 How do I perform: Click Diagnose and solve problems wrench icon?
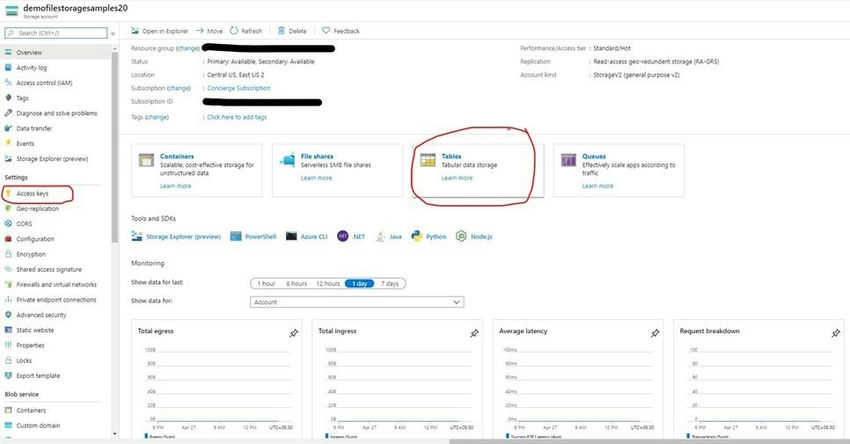coord(8,113)
